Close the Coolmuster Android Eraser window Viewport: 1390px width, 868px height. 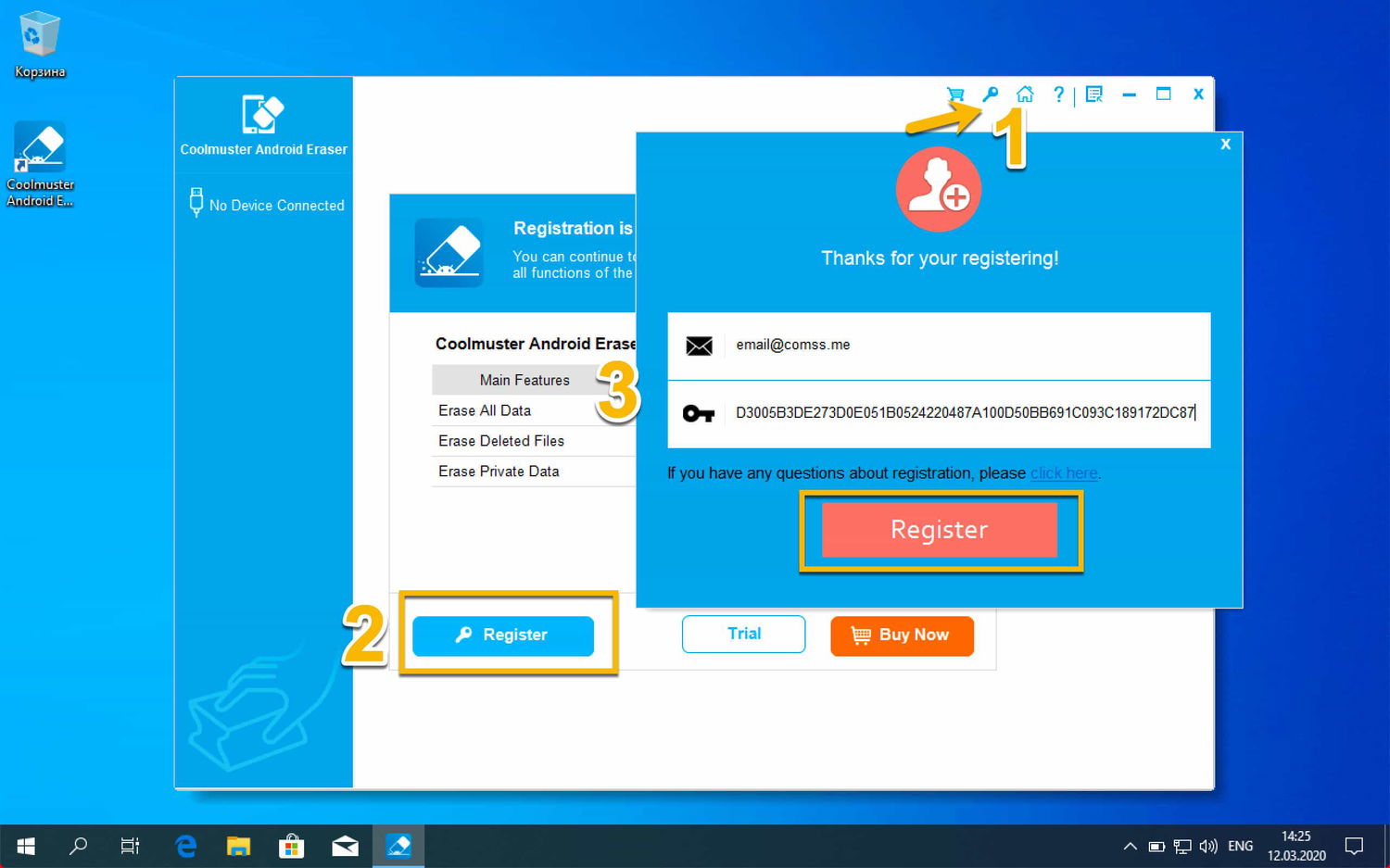pyautogui.click(x=1198, y=94)
